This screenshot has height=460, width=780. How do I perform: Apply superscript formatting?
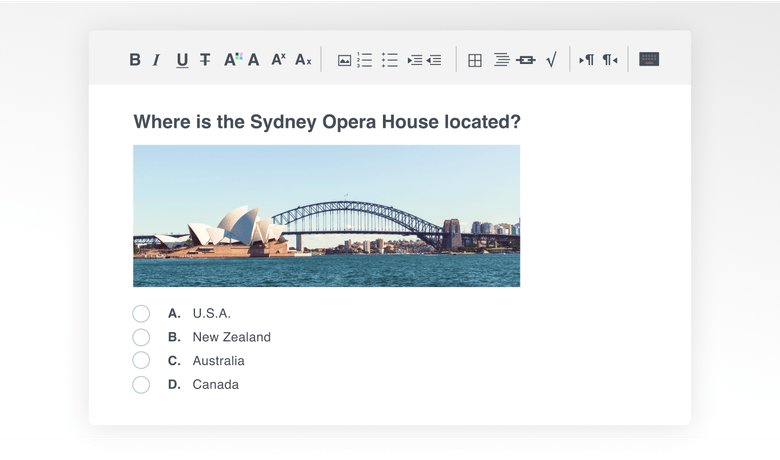click(x=279, y=60)
